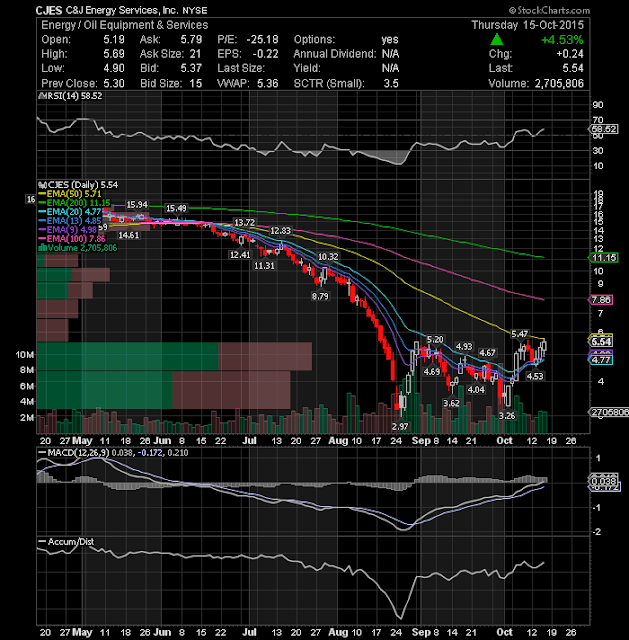Click the C&J Energy Services, Inc. company name
This screenshot has width=629, height=640.
point(122,10)
